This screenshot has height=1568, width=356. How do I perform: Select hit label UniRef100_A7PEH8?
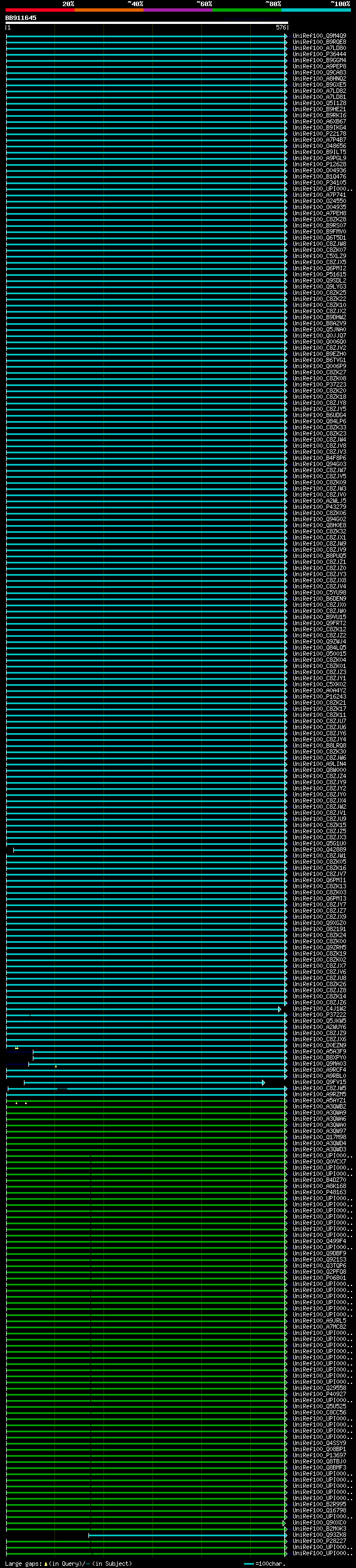[x=319, y=213]
